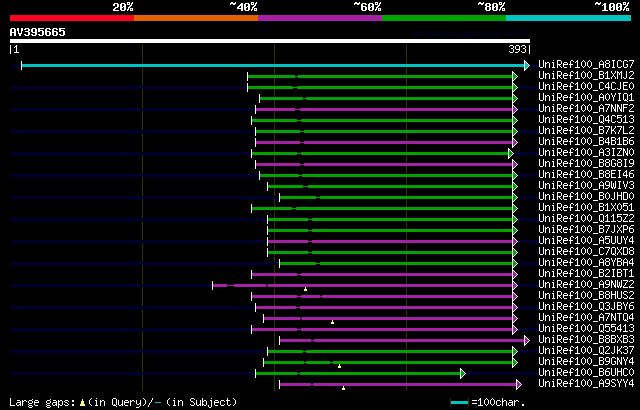
Task: Select the UniRef100_B6UHC0 label
Action: pyautogui.click(x=586, y=372)
